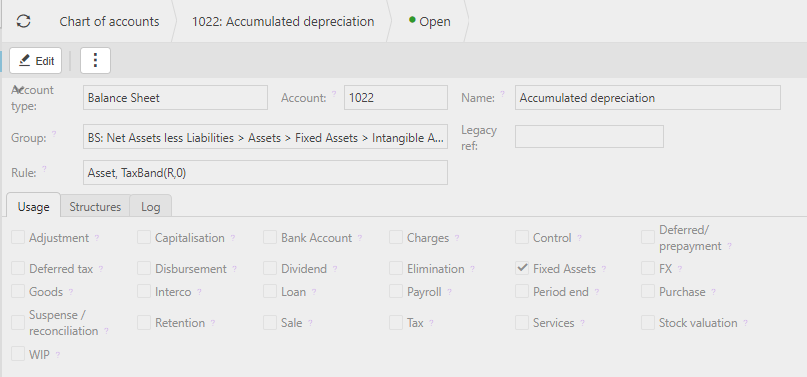Click the help icon beside Rule label

click(x=44, y=169)
